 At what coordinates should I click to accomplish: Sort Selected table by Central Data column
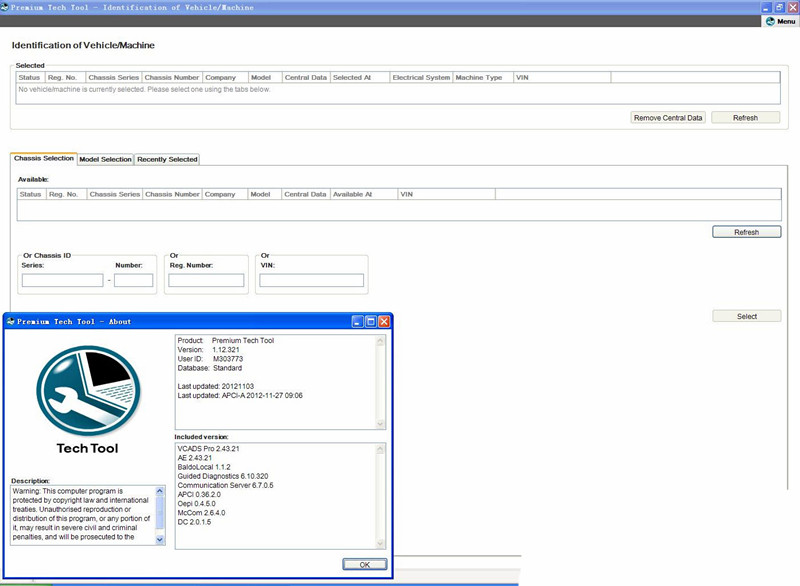[306, 78]
